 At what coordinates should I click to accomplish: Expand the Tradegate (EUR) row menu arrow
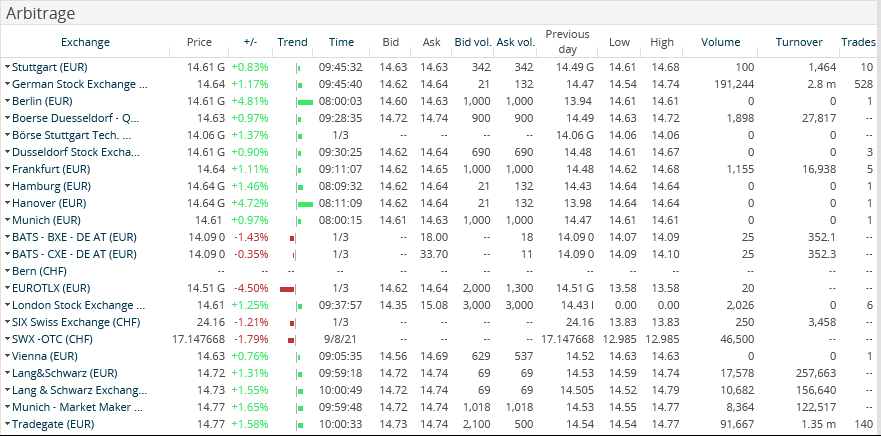pos(7,424)
